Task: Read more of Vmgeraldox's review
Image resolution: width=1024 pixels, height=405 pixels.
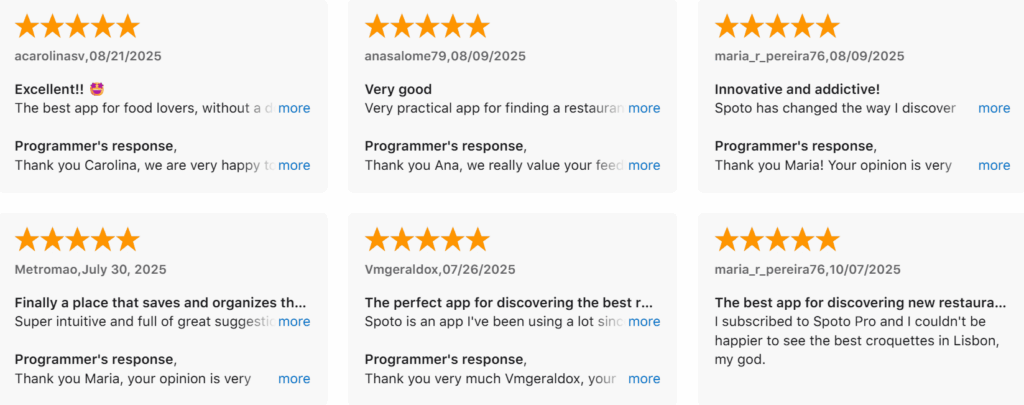Action: coord(644,321)
